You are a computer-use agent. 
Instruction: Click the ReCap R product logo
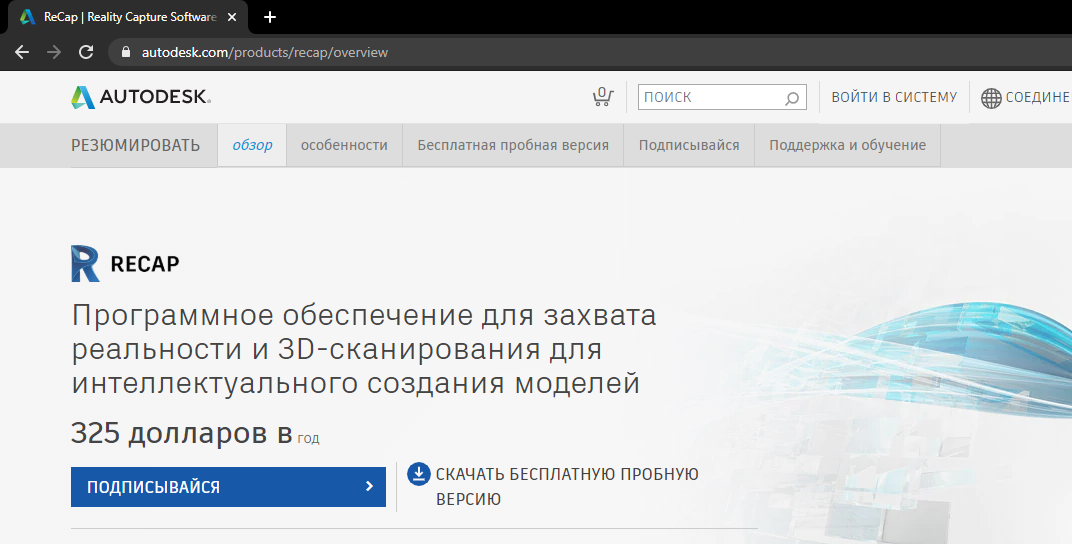pos(85,264)
